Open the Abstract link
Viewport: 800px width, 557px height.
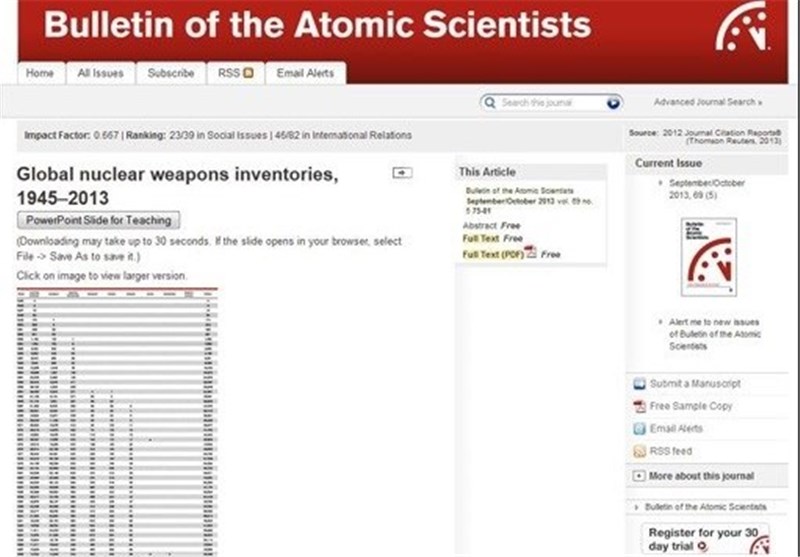click(x=480, y=225)
